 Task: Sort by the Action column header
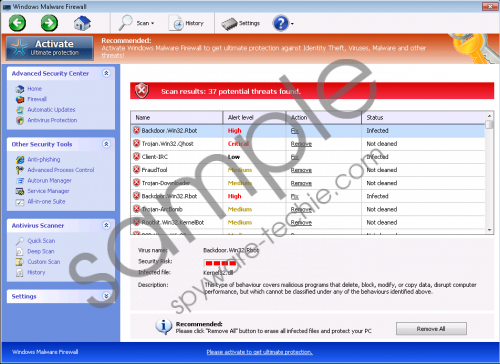pos(324,117)
